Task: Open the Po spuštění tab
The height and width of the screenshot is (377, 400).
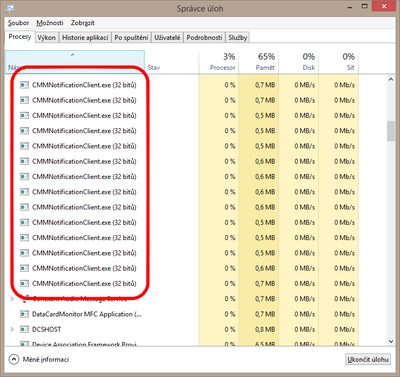Action: (x=131, y=38)
